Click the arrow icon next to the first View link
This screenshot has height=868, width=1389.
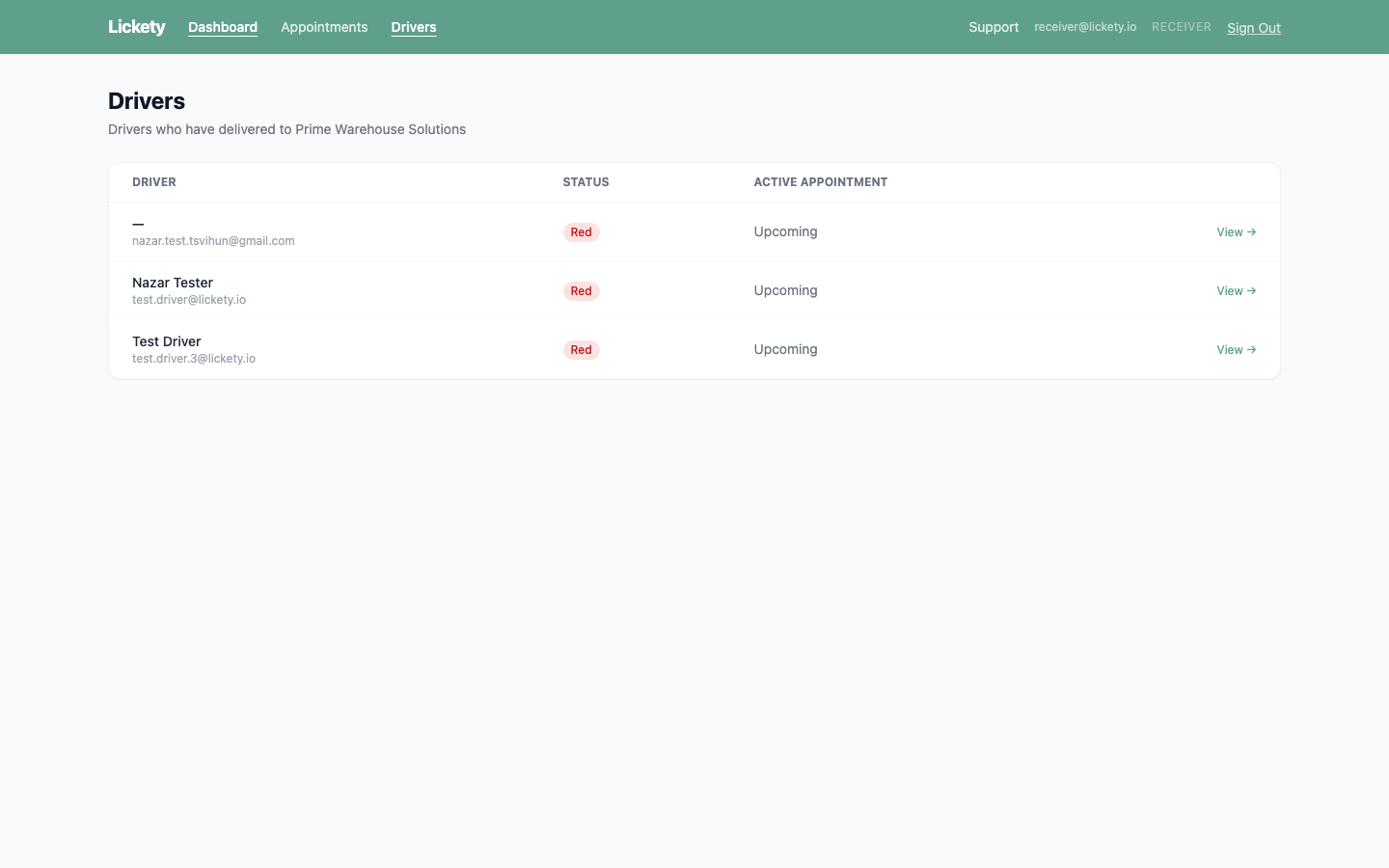tap(1251, 231)
